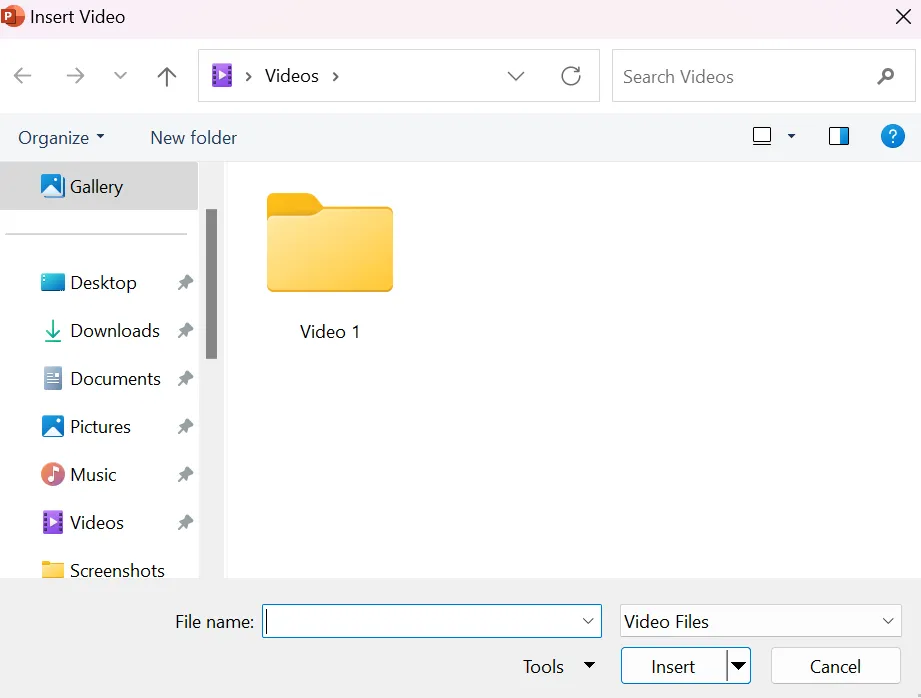
Task: Click the pin icon beside Desktop
Action: (x=185, y=283)
